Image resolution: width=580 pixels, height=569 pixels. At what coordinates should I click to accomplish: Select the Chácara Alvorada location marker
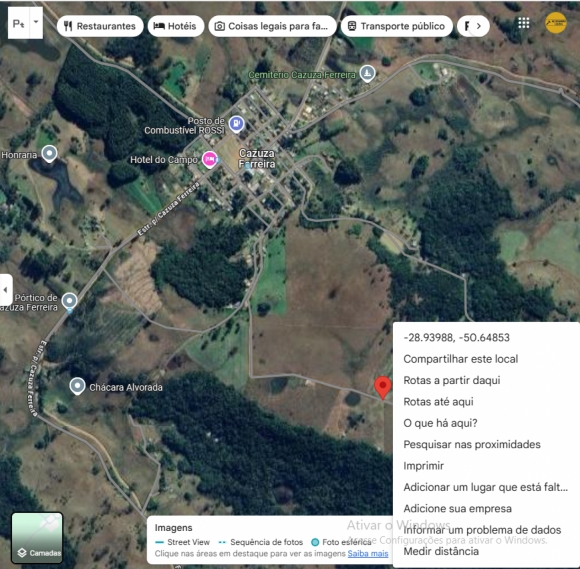pos(77,386)
